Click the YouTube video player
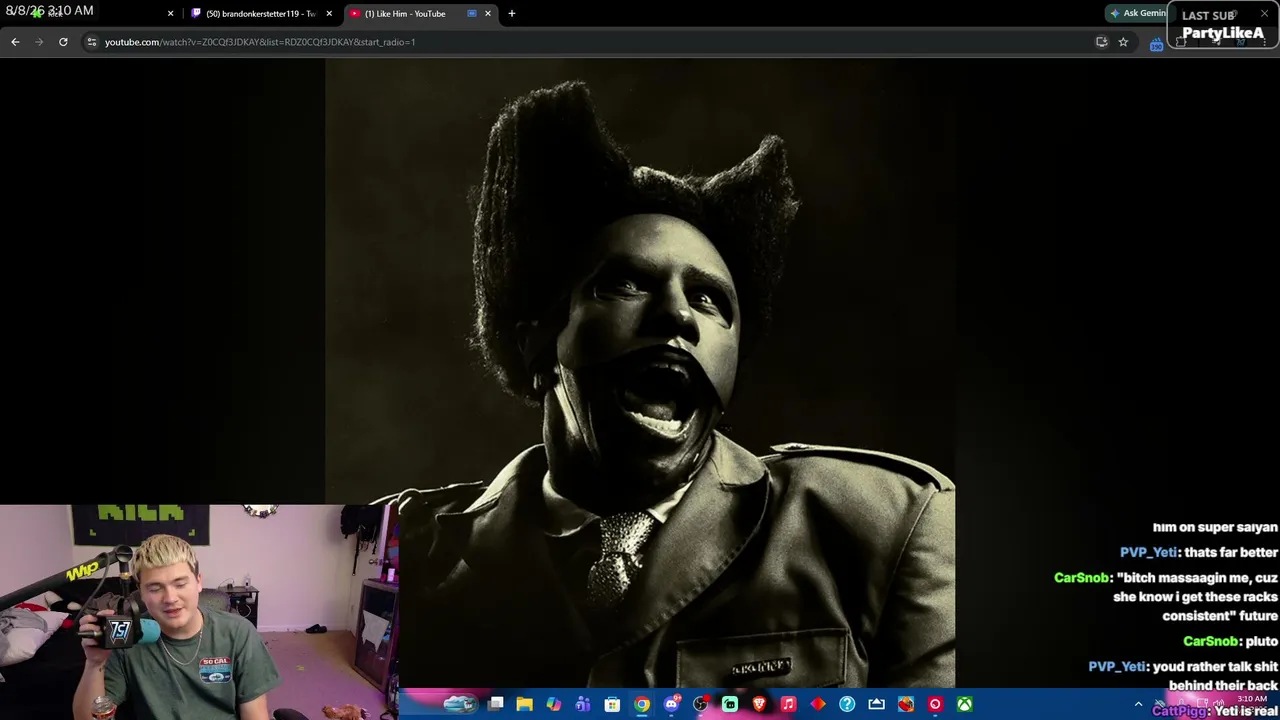Screen dimensions: 1280x720 [x=640, y=374]
